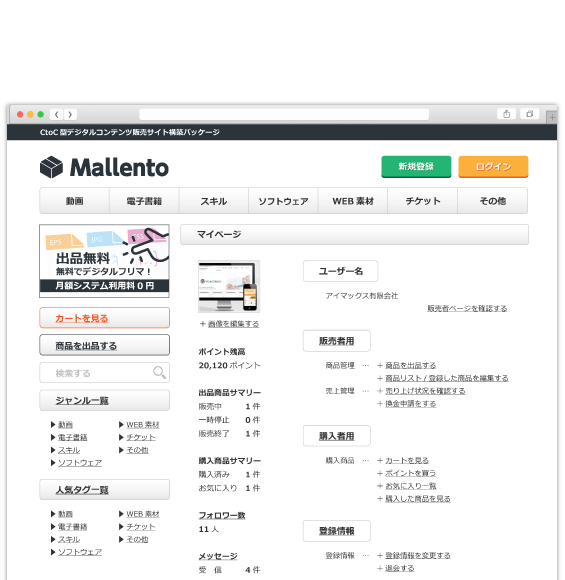
Task: Click 登録情報を変更する link
Action: click(418, 556)
